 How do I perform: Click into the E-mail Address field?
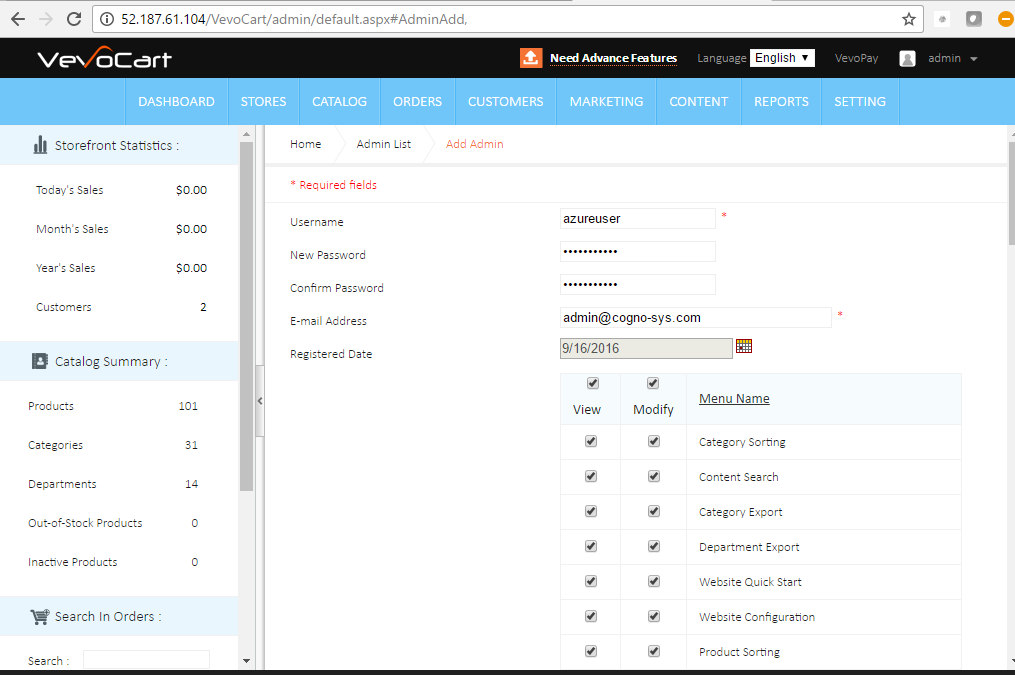point(695,317)
